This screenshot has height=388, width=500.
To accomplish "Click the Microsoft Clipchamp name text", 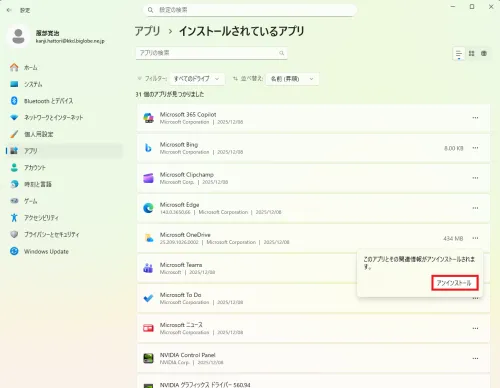I will click(x=187, y=174).
